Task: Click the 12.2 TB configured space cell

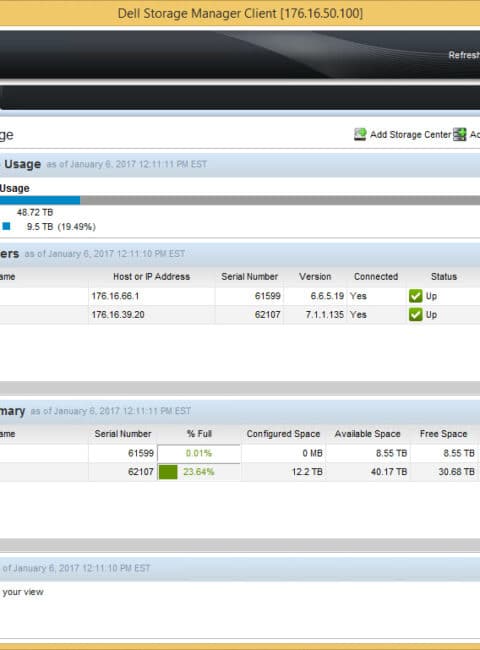Action: click(x=284, y=472)
